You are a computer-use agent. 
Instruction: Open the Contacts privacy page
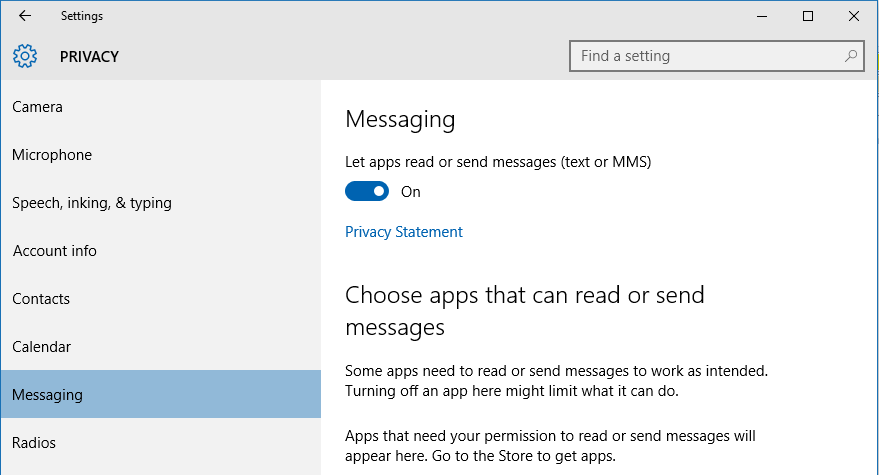click(x=161, y=298)
